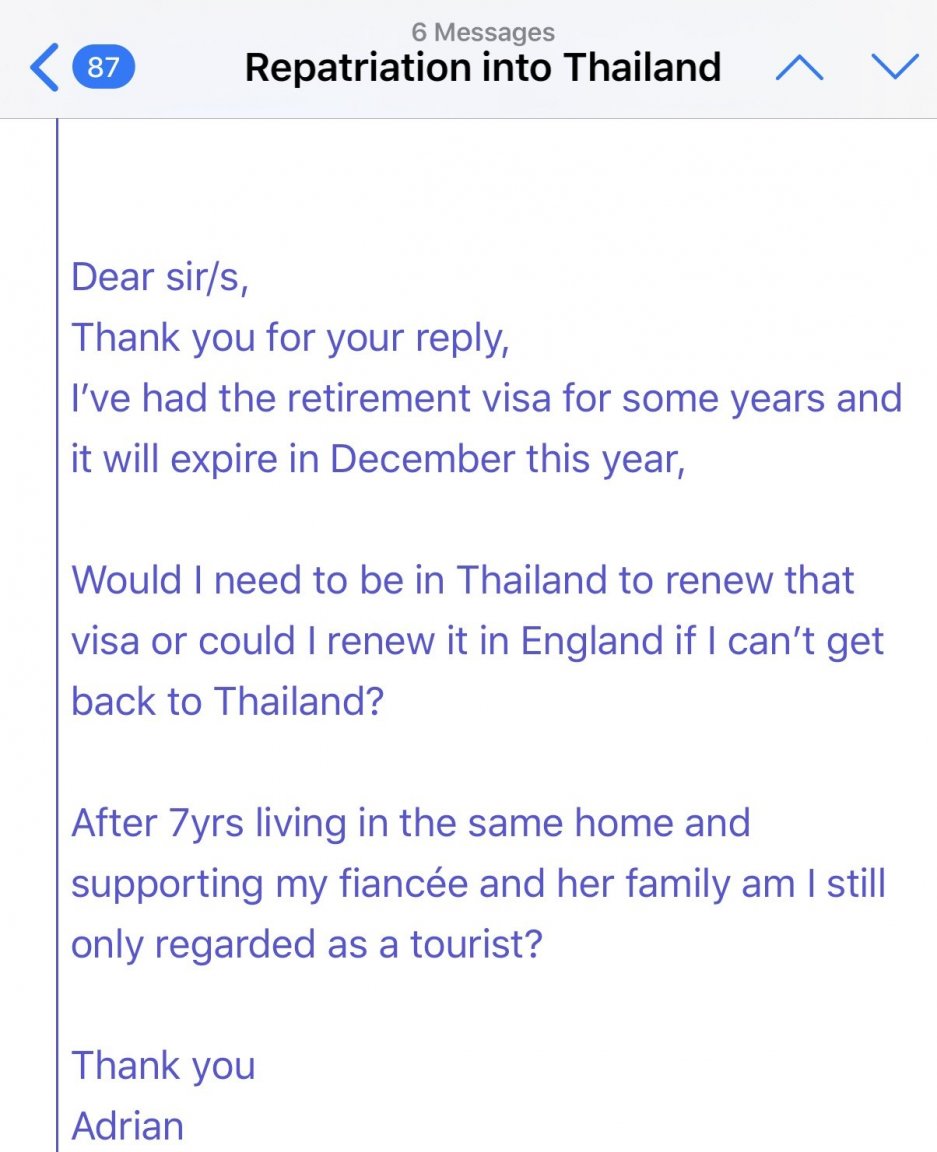
Task: Tap the 'Adrian' signature name
Action: [x=127, y=1126]
